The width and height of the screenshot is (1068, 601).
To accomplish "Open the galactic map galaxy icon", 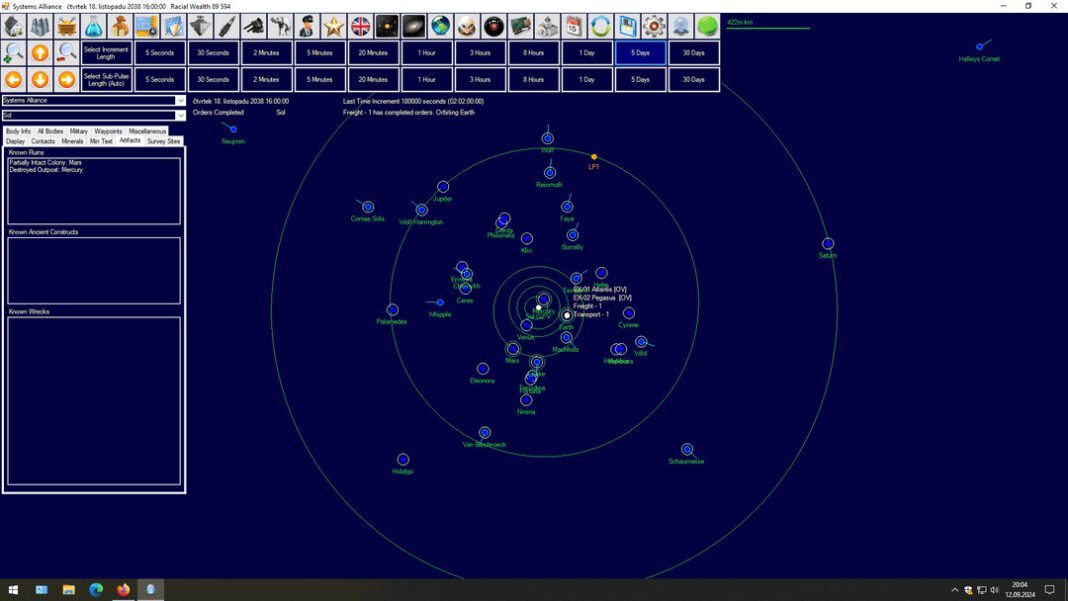I will 413,27.
